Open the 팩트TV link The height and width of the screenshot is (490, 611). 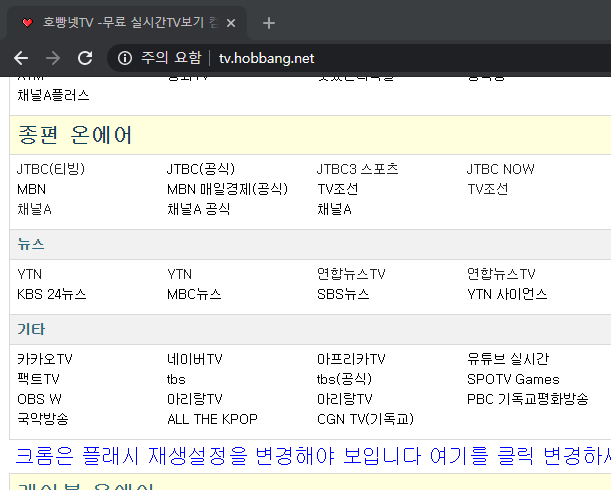click(x=38, y=379)
